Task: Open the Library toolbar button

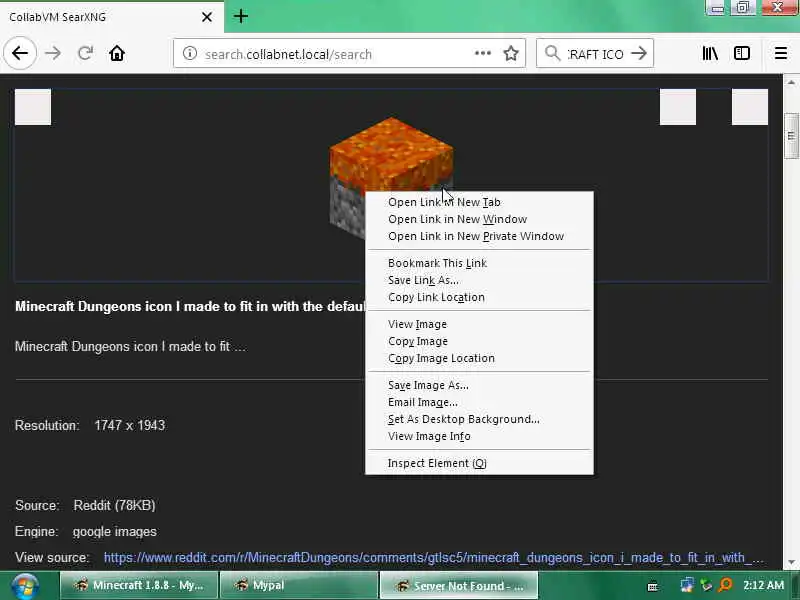Action: [710, 53]
